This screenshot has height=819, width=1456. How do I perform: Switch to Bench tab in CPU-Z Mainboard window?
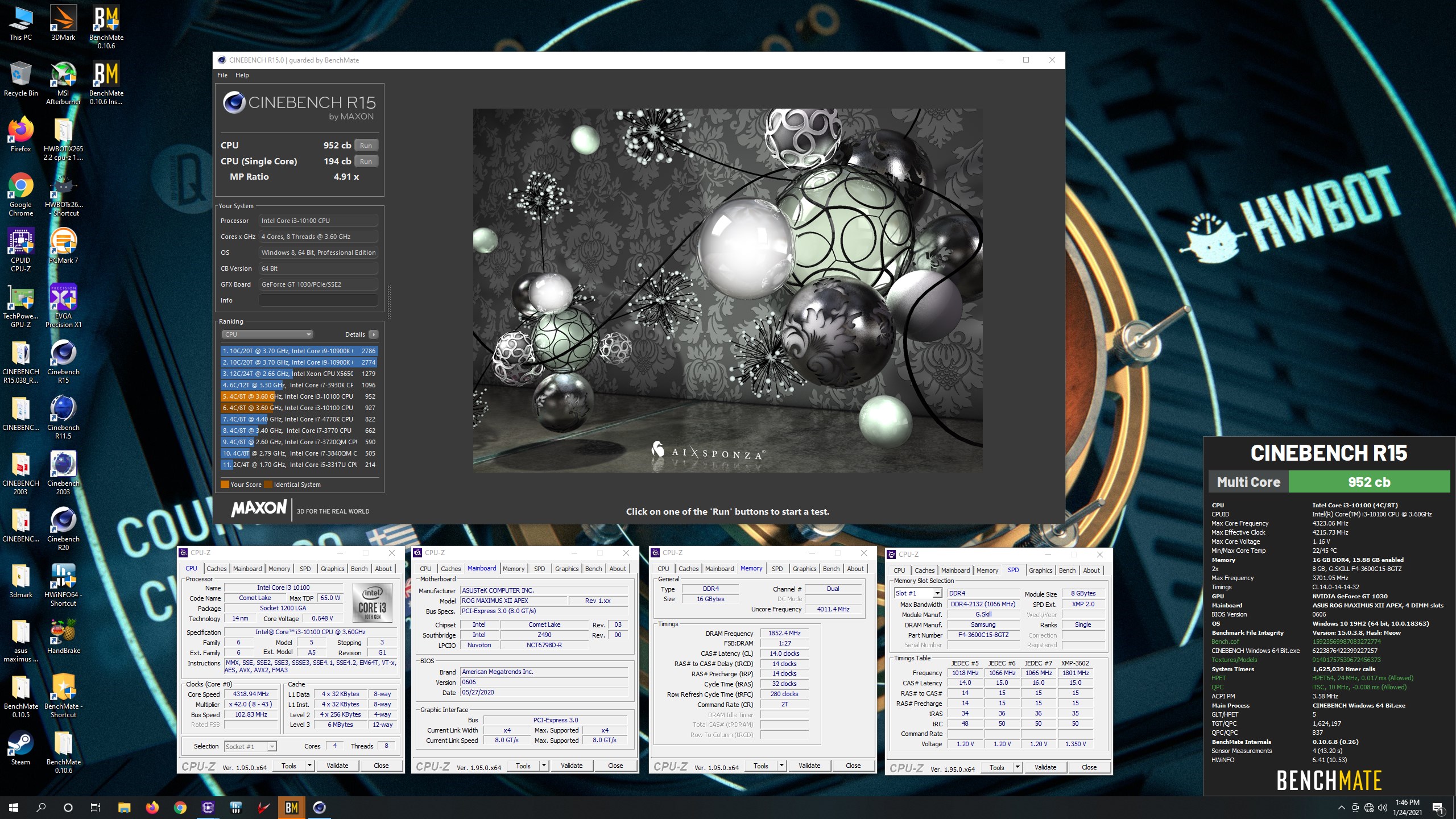[x=593, y=569]
